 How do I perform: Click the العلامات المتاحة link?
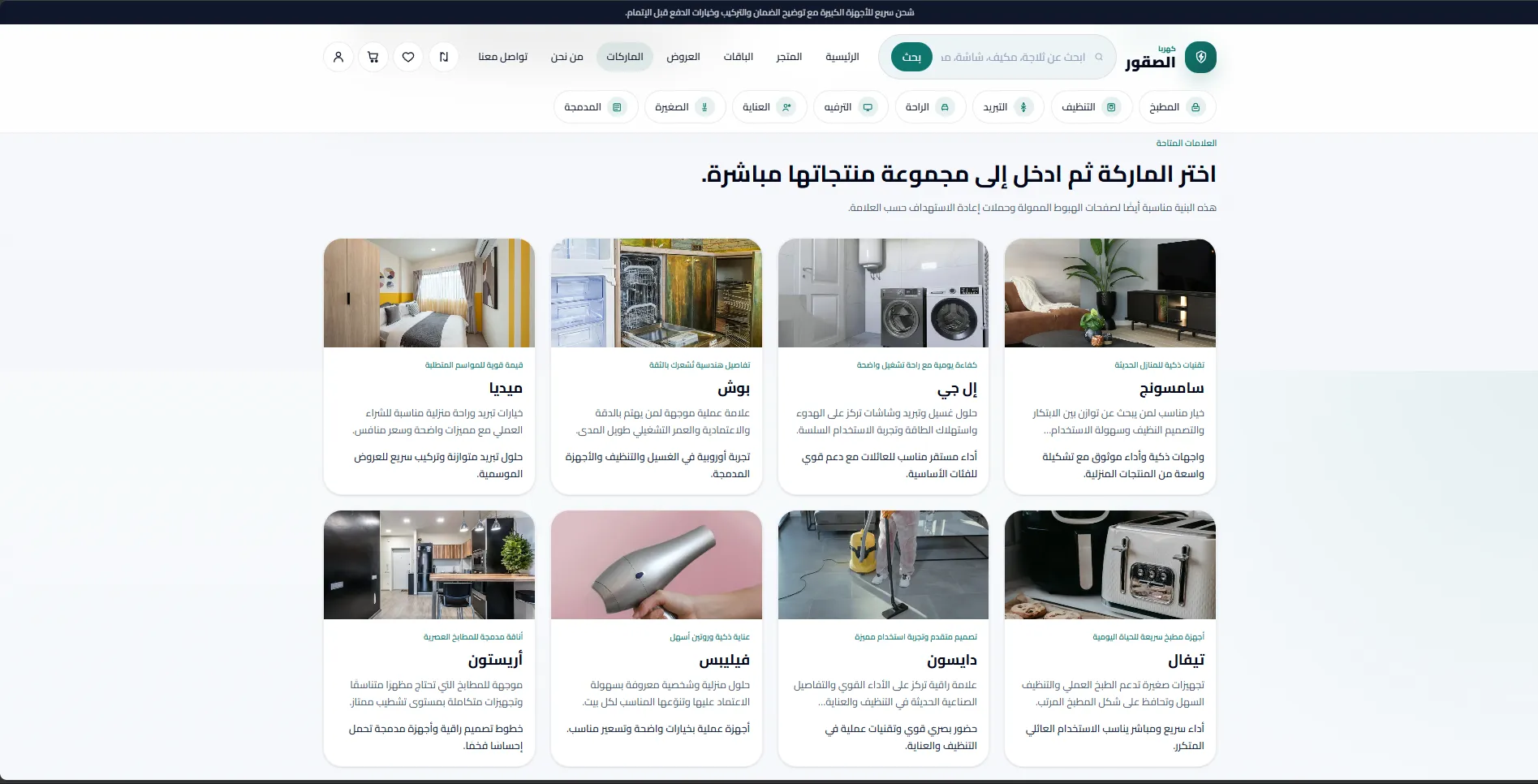tap(1186, 143)
